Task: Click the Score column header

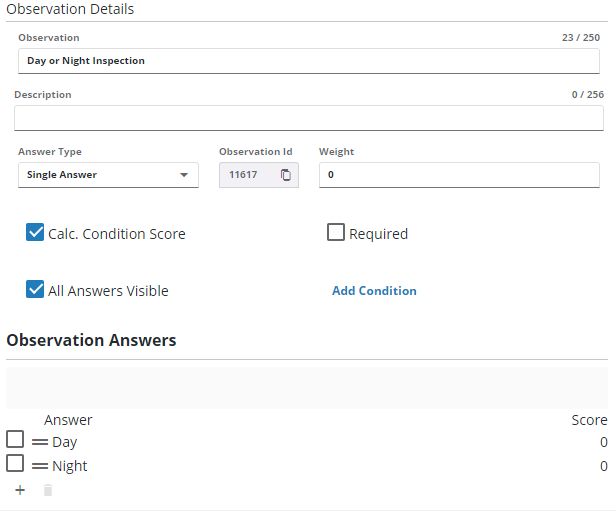Action: coord(589,420)
